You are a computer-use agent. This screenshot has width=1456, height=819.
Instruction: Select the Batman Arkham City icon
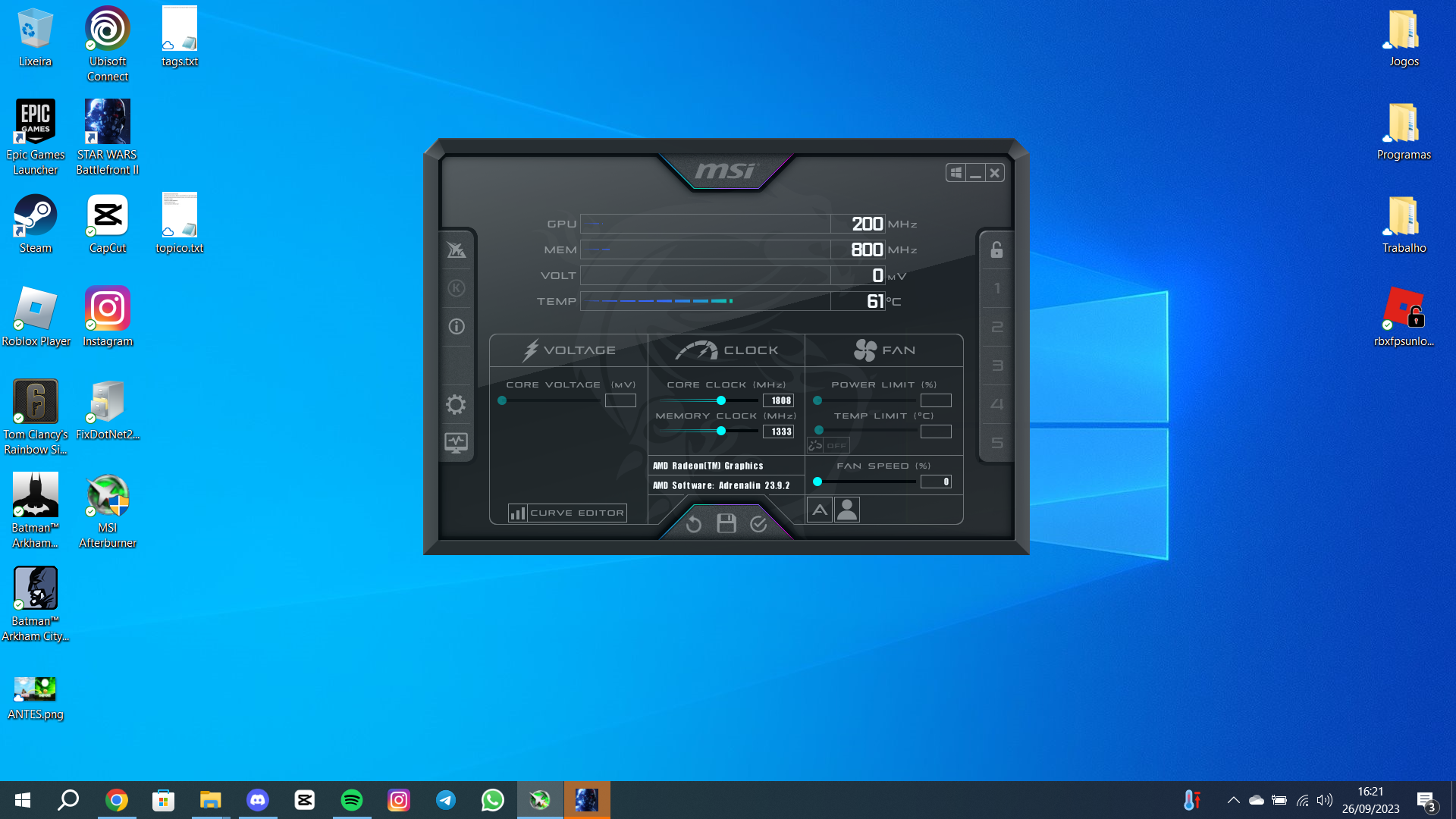coord(35,604)
